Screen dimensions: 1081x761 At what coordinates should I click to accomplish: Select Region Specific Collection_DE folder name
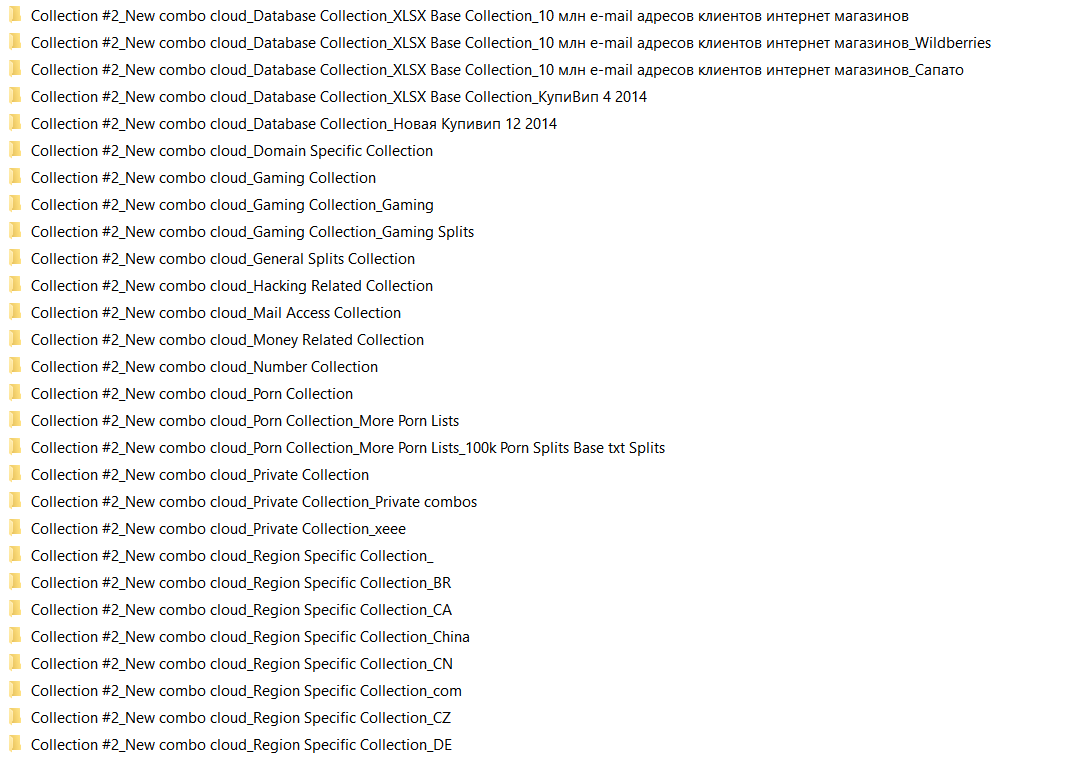click(241, 744)
